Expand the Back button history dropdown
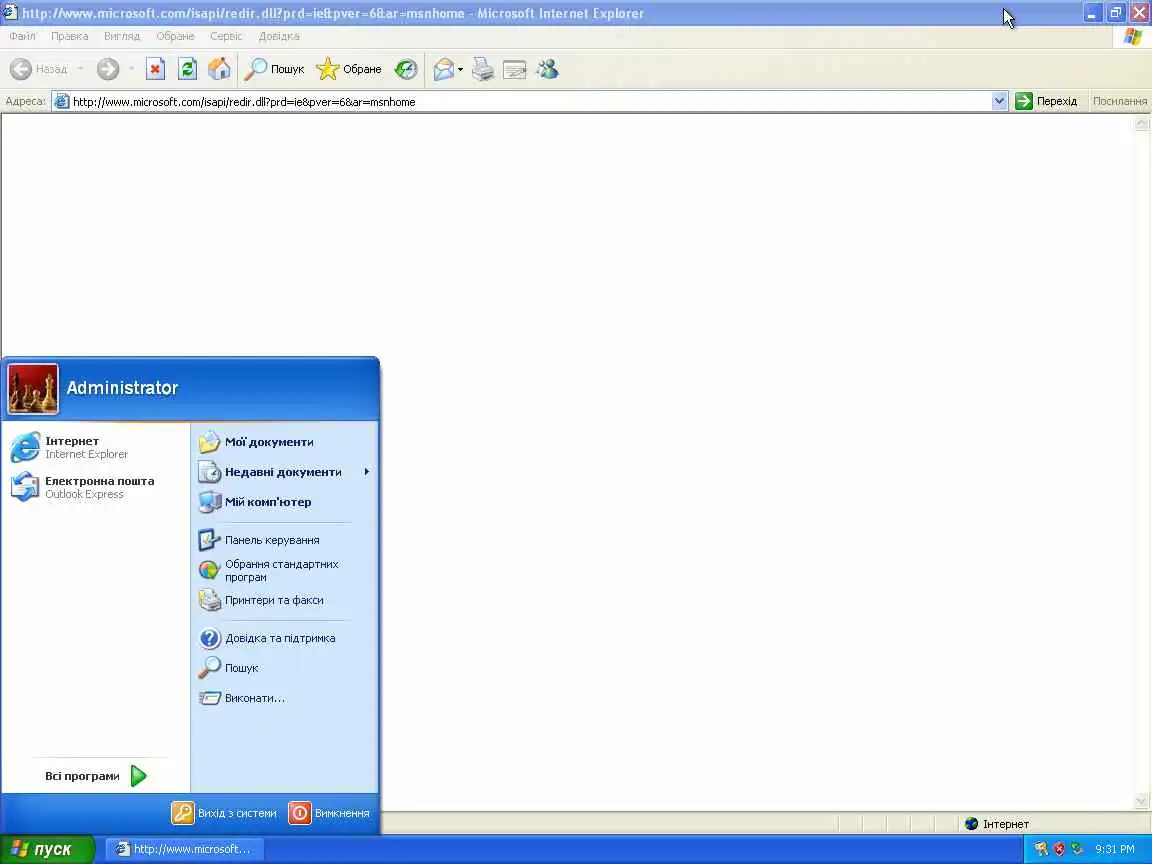 pos(80,69)
